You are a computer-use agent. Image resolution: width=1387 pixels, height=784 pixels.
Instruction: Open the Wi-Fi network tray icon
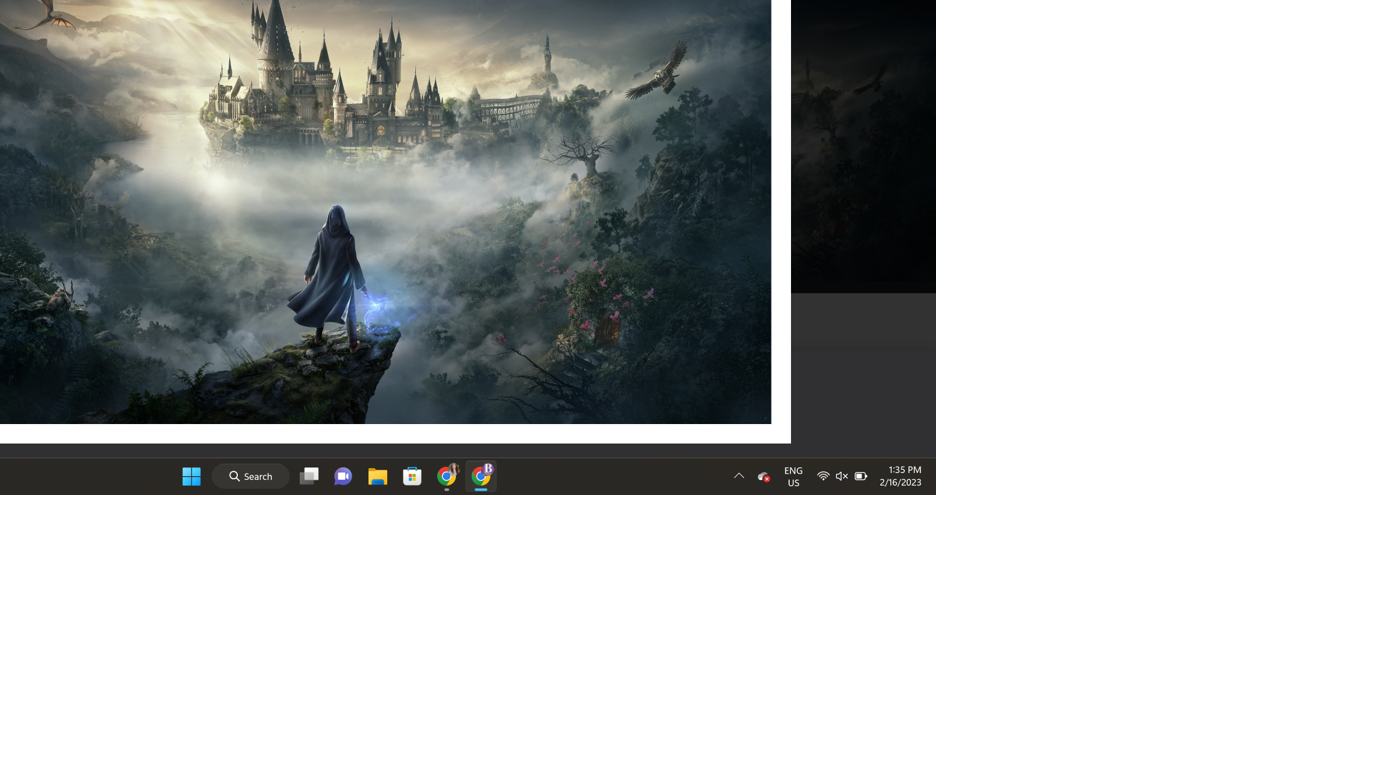[x=823, y=477]
